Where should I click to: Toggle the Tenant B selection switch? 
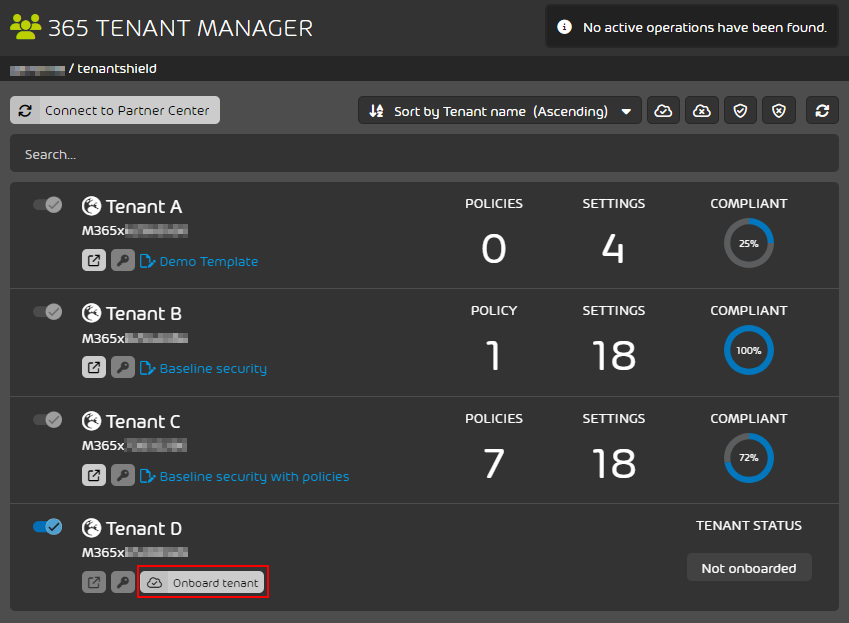48,312
